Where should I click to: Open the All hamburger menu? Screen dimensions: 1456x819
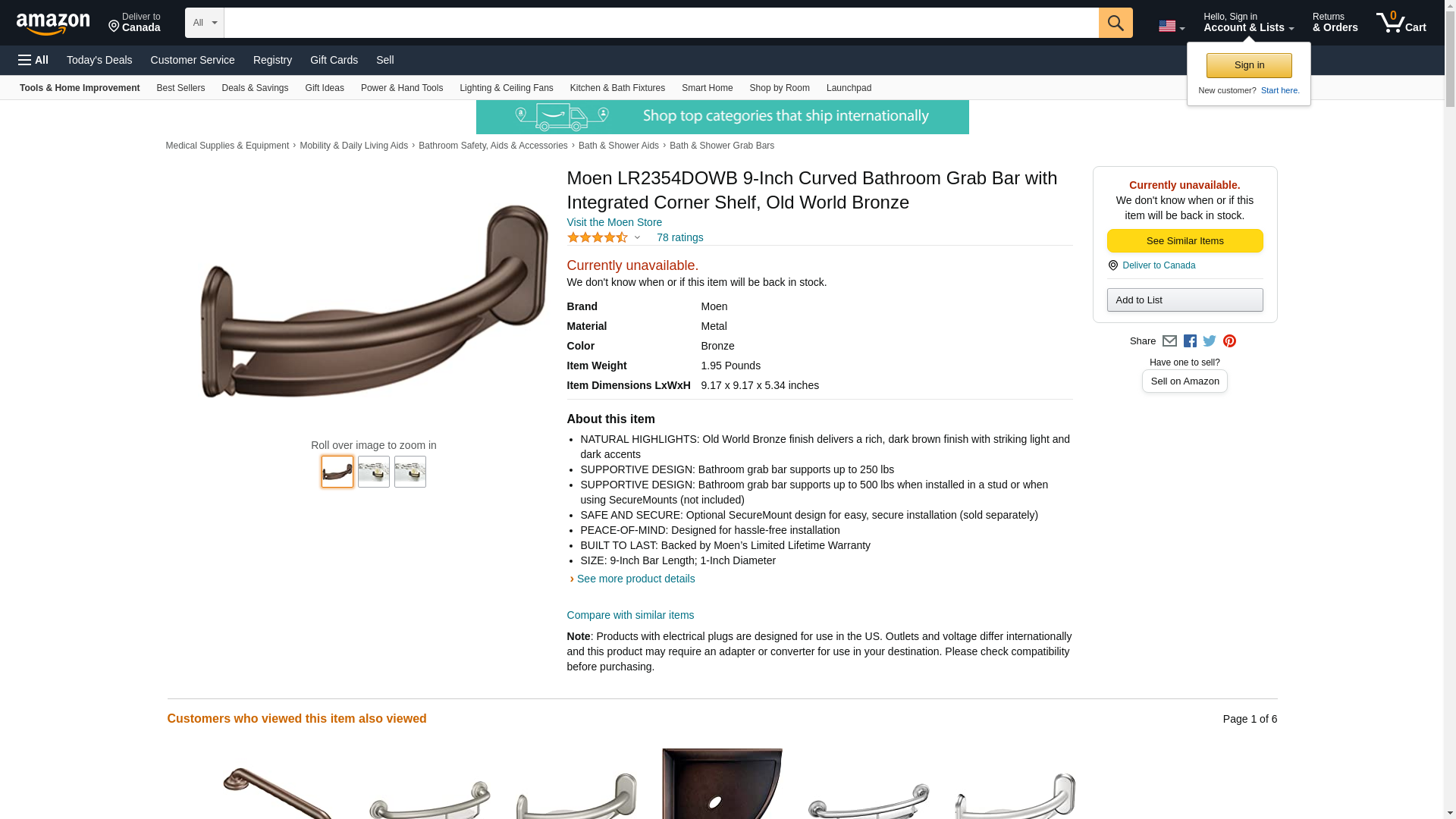pyautogui.click(x=33, y=60)
